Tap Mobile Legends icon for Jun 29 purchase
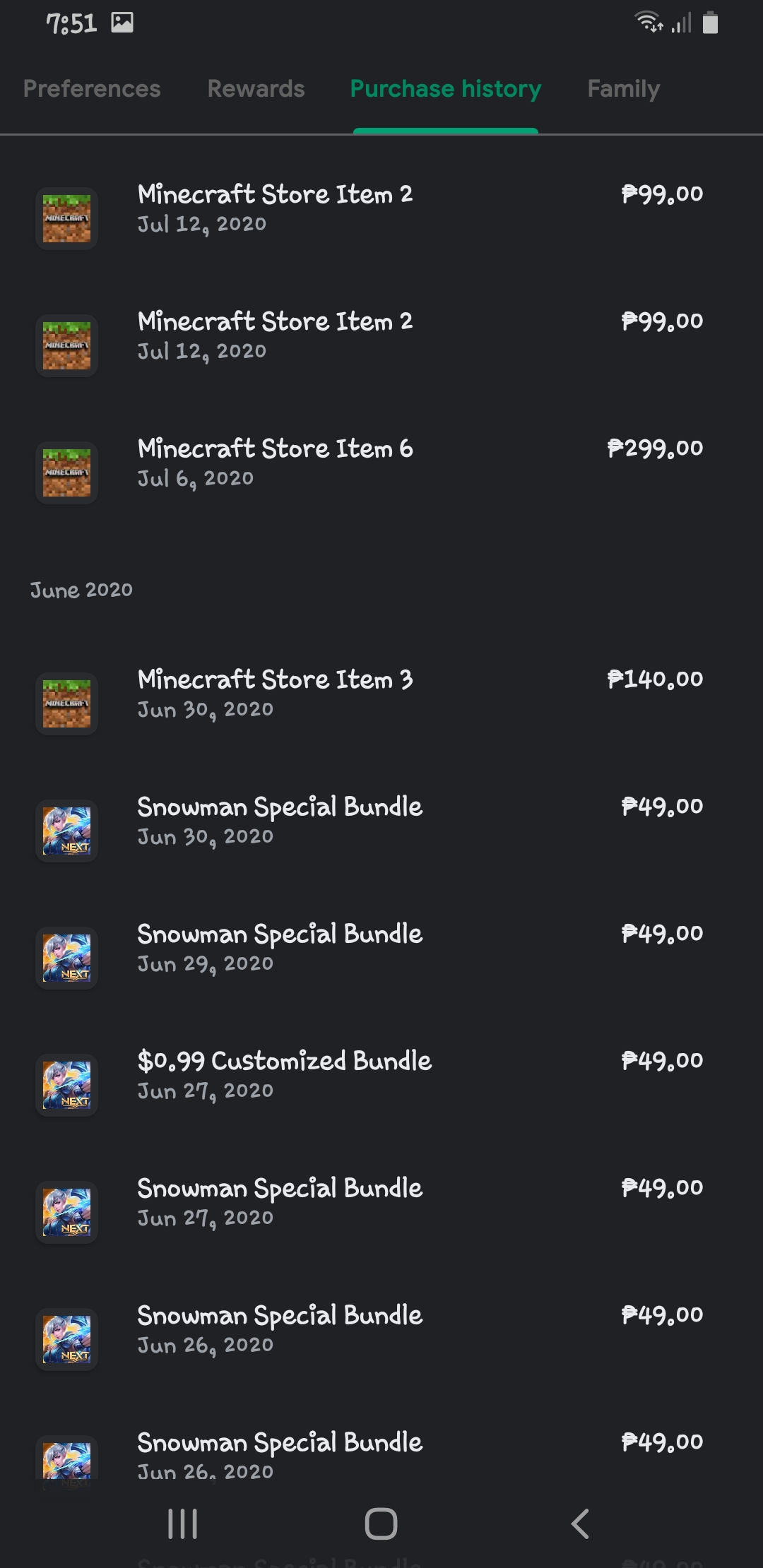This screenshot has width=763, height=1568. [66, 958]
